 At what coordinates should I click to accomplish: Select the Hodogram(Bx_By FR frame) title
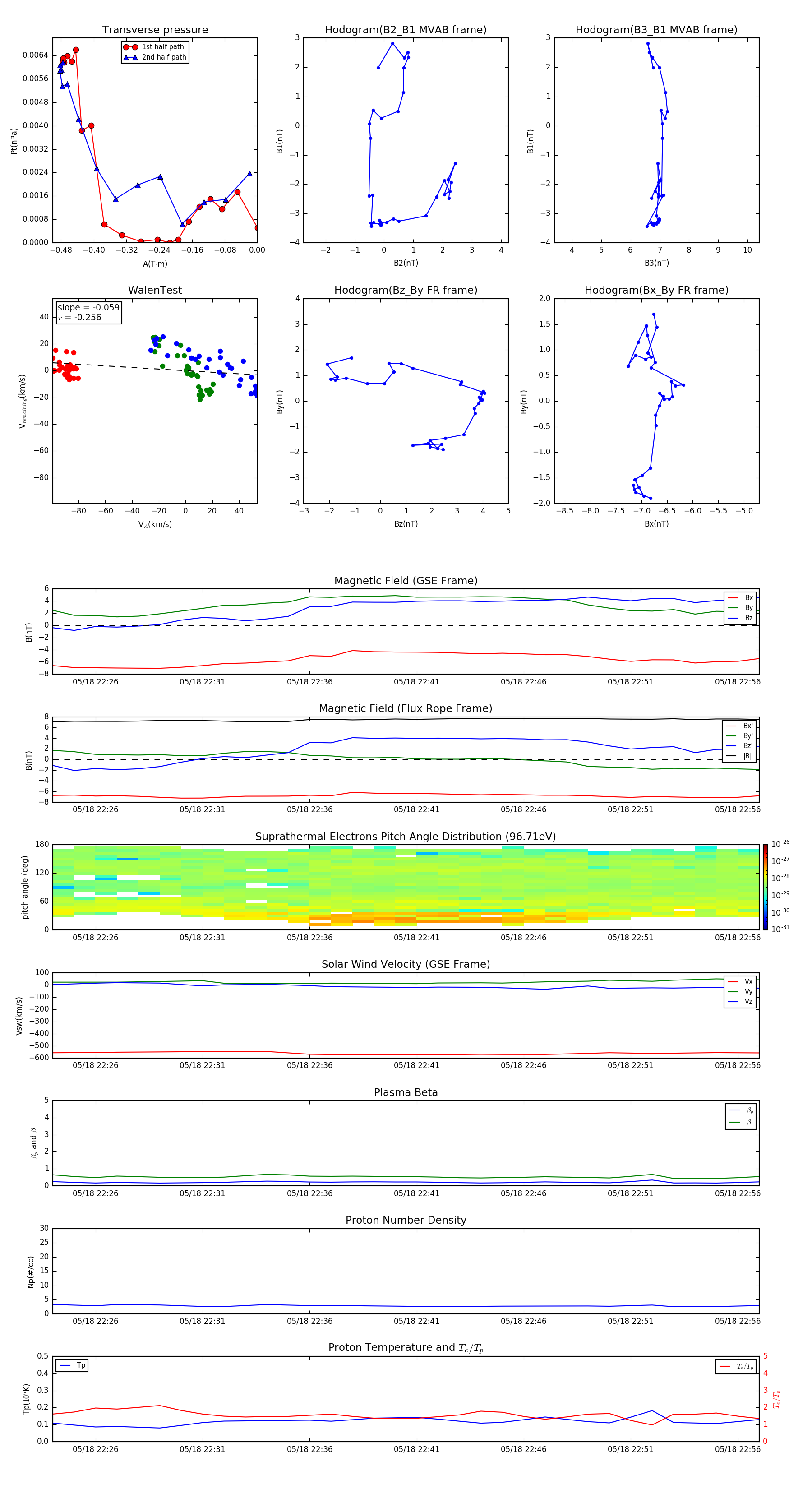656,290
